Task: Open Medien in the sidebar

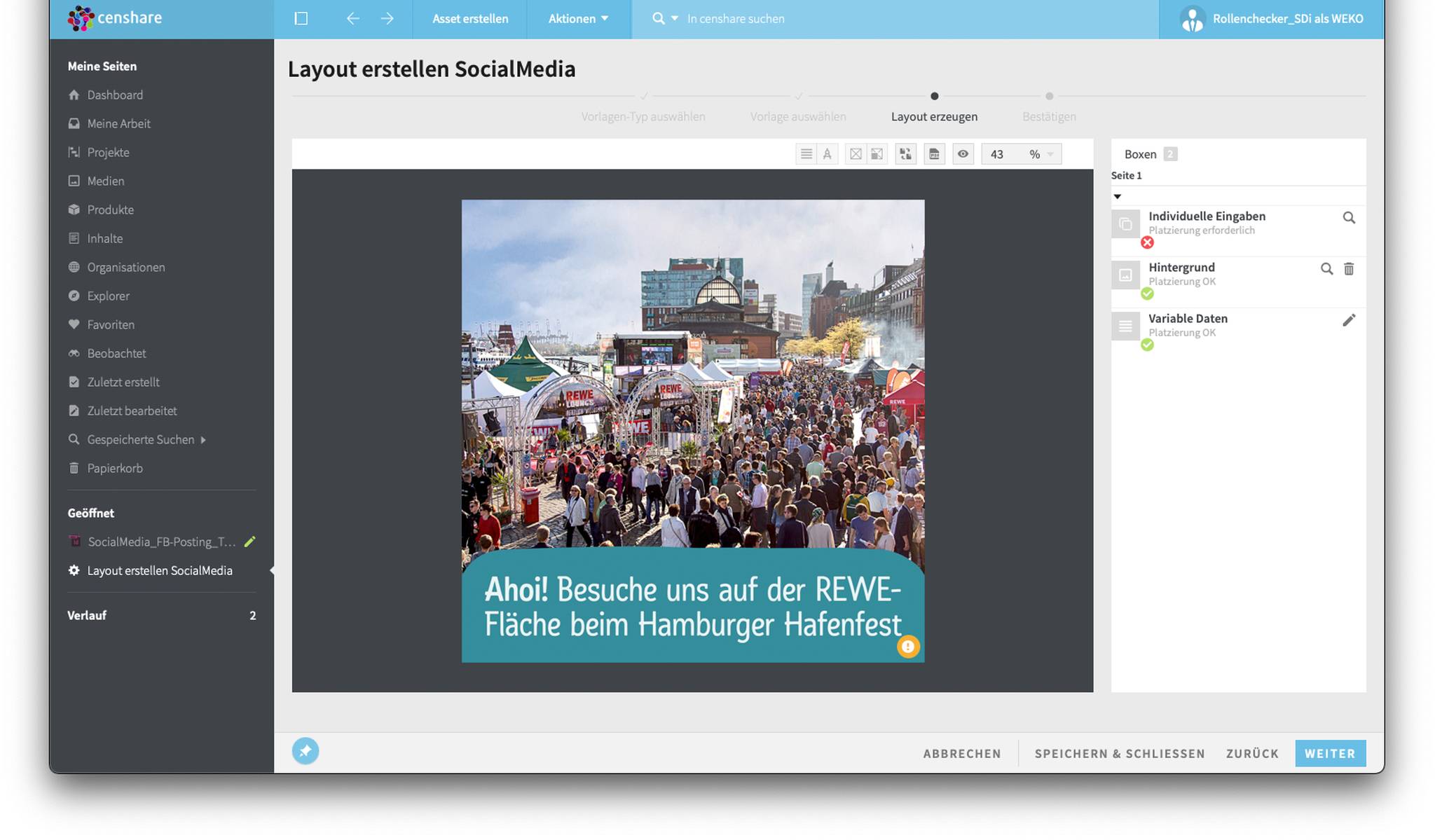Action: (x=106, y=181)
